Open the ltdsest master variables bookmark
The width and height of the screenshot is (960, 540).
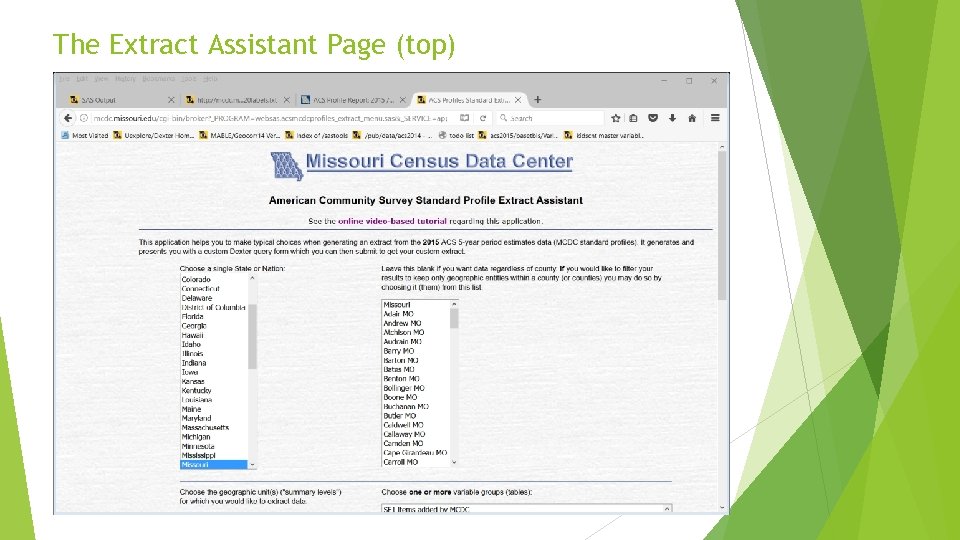point(604,135)
